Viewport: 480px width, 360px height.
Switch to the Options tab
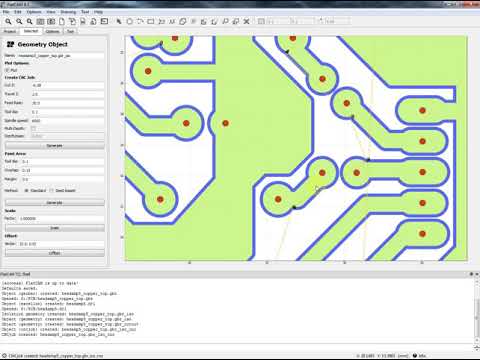click(53, 31)
